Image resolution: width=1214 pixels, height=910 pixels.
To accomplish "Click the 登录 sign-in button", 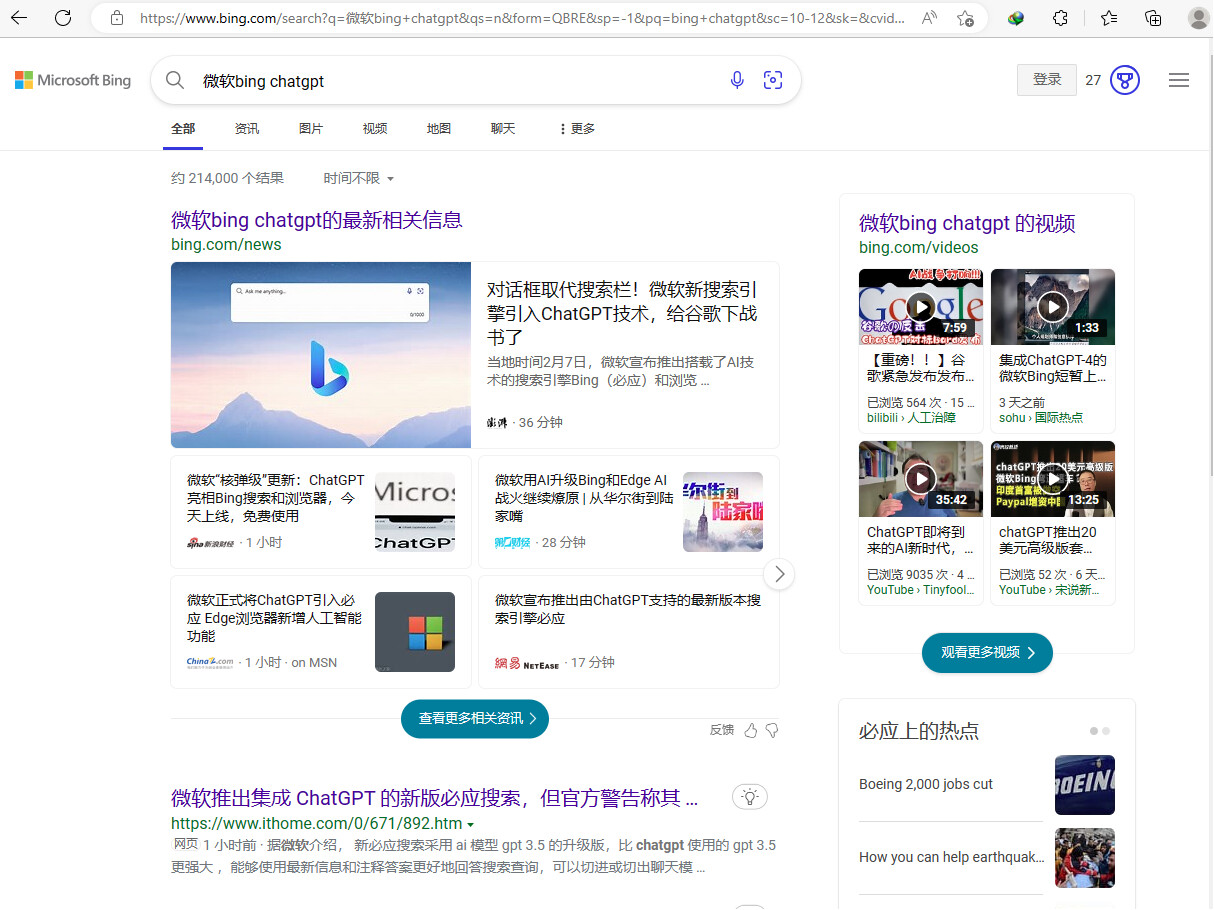I will click(1047, 80).
